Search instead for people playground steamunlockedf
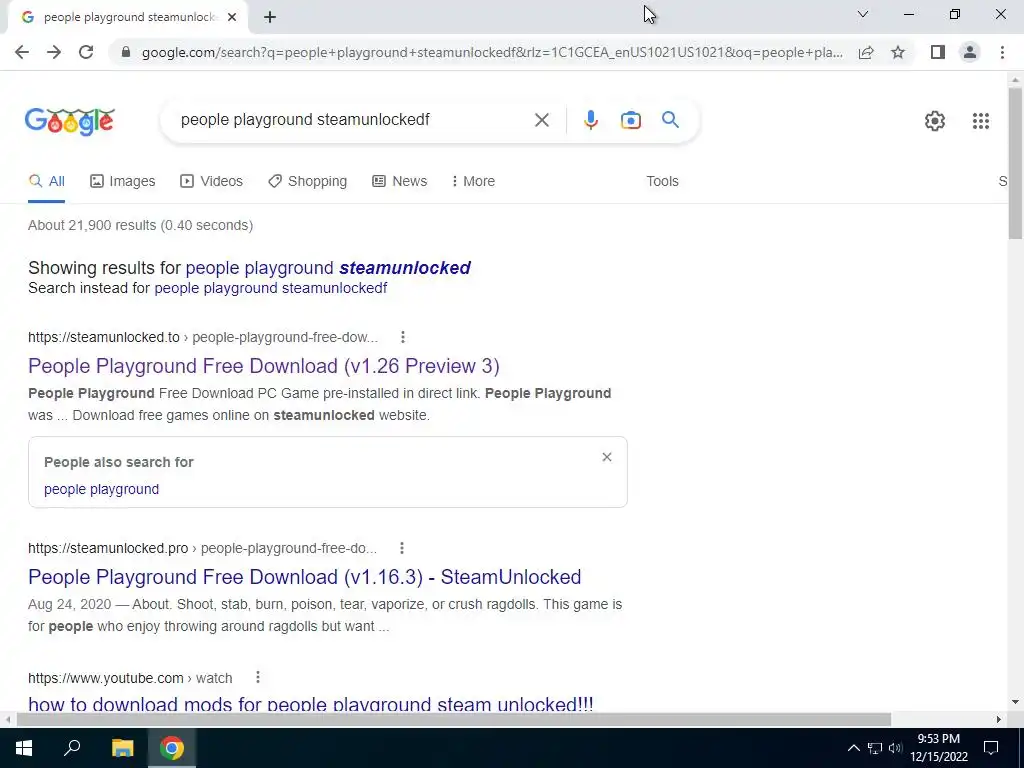 [270, 288]
